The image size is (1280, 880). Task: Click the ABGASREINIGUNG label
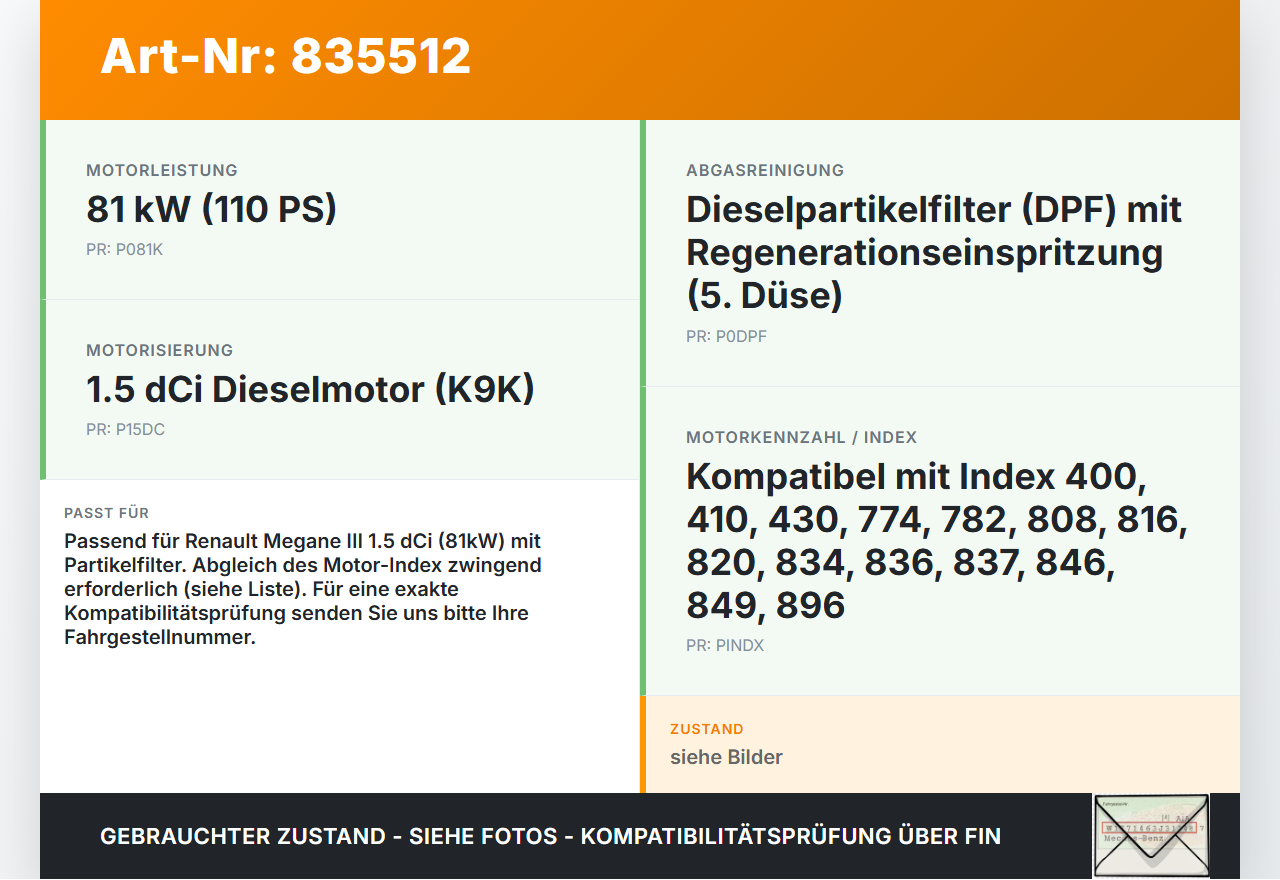(x=765, y=170)
